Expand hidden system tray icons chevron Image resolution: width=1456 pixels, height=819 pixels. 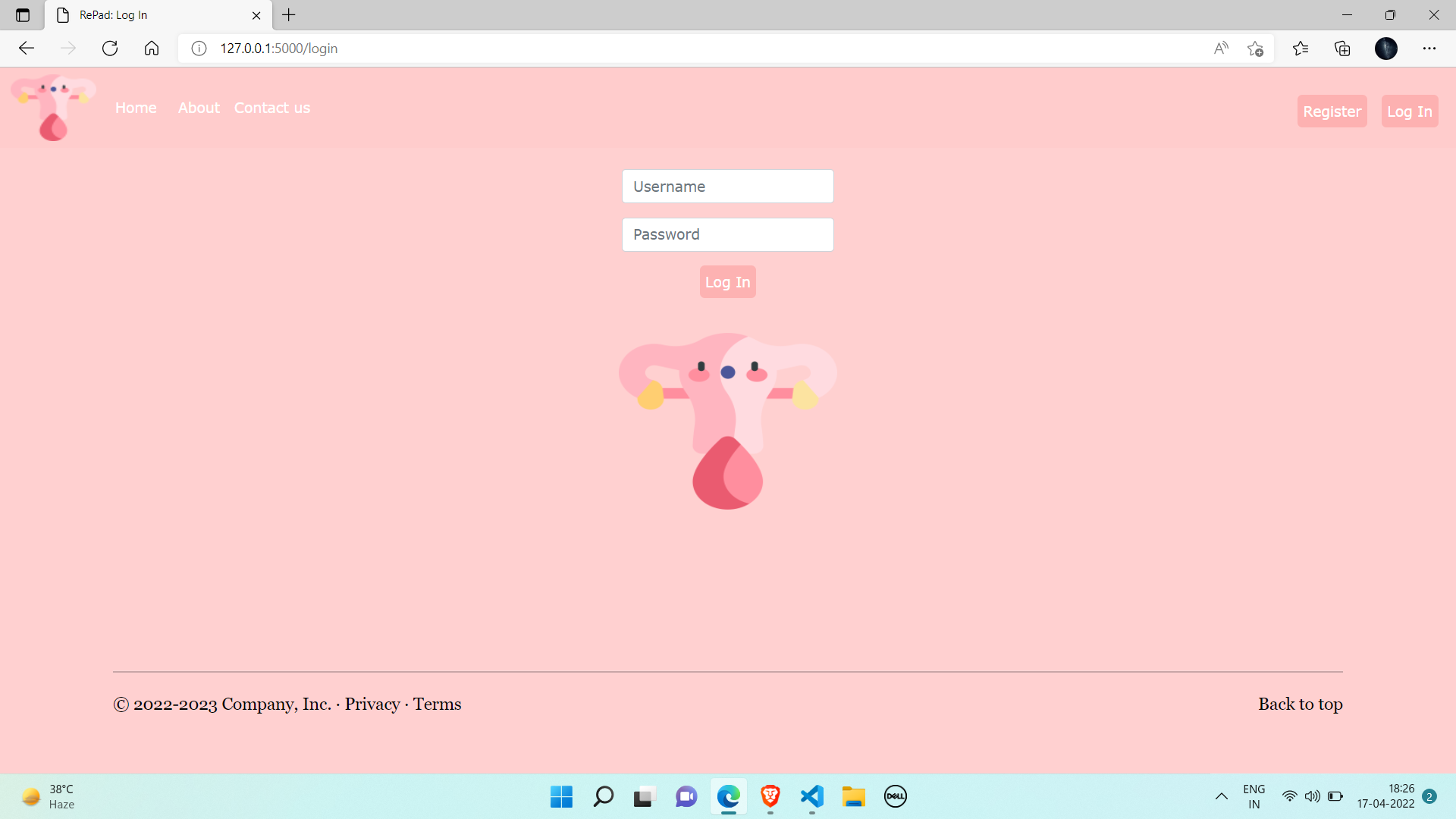coord(1221,796)
